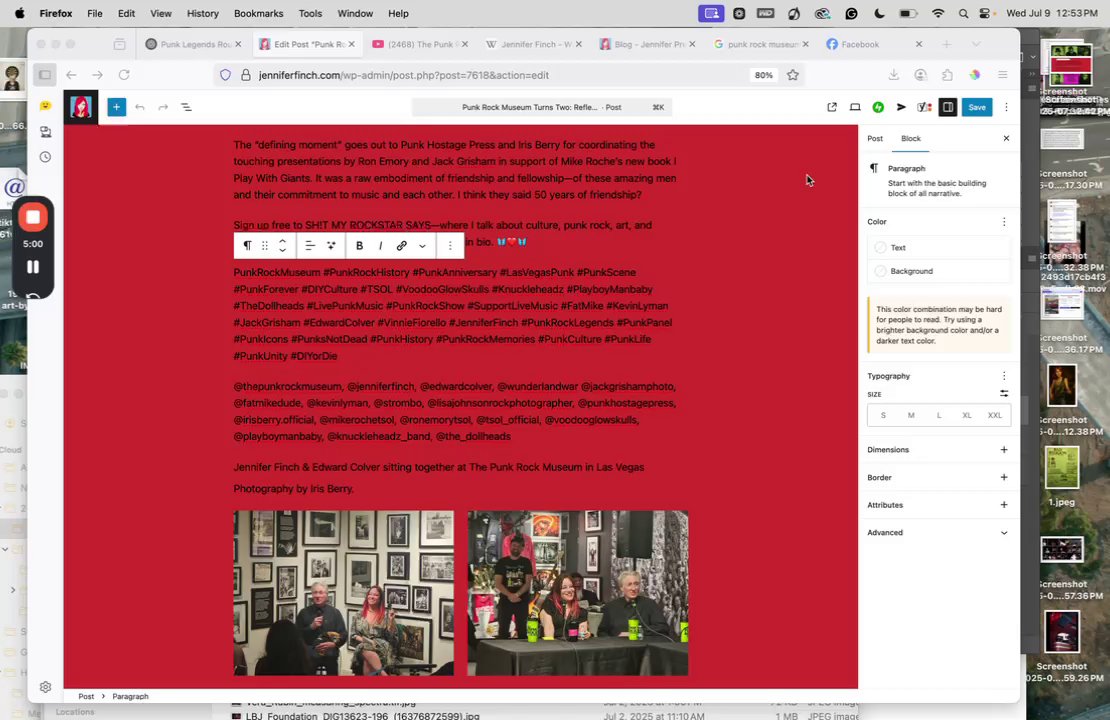
Task: Open Typography options menu
Action: pos(1003,376)
